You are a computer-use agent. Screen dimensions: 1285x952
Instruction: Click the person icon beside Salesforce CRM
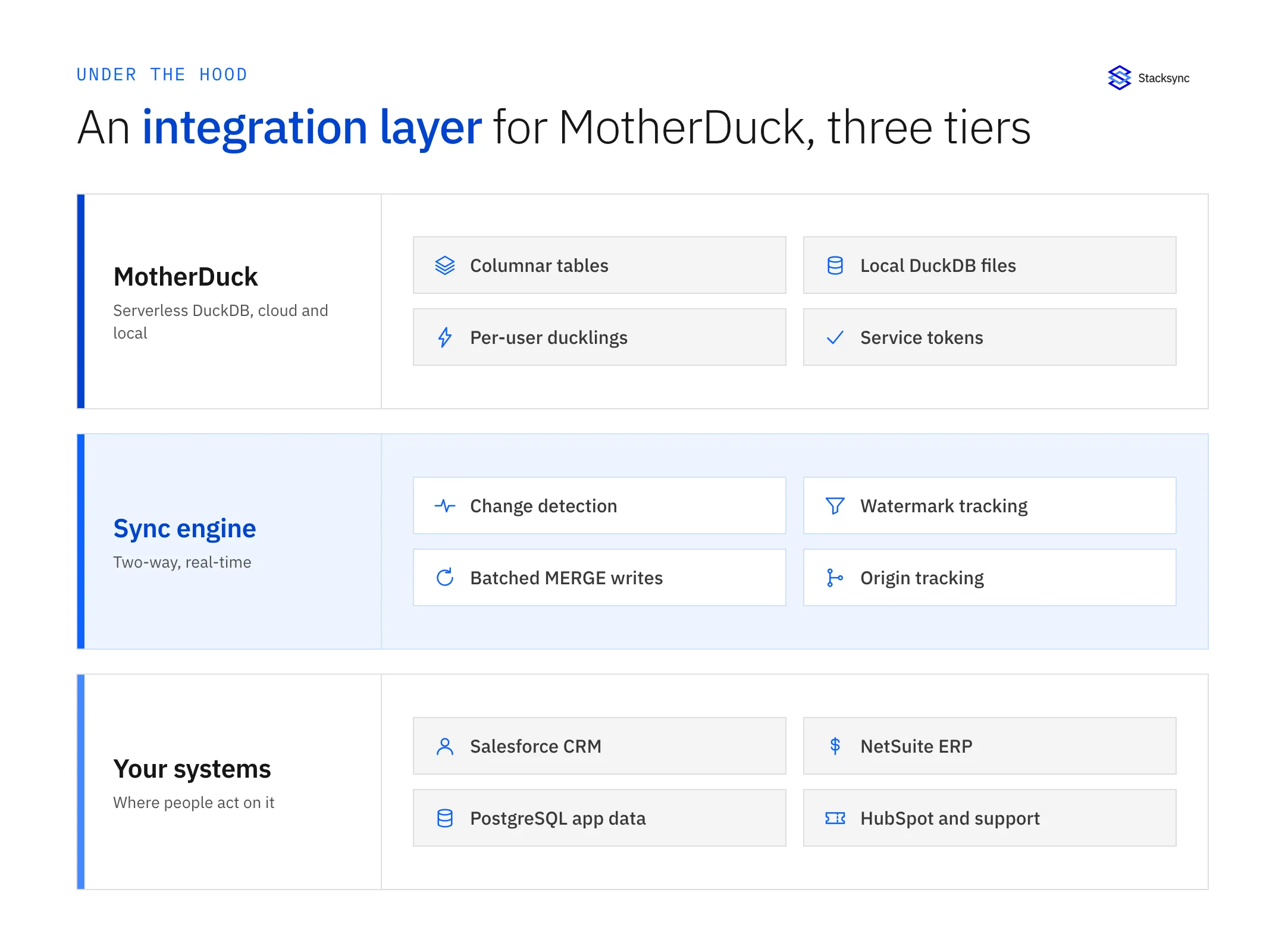coord(445,746)
